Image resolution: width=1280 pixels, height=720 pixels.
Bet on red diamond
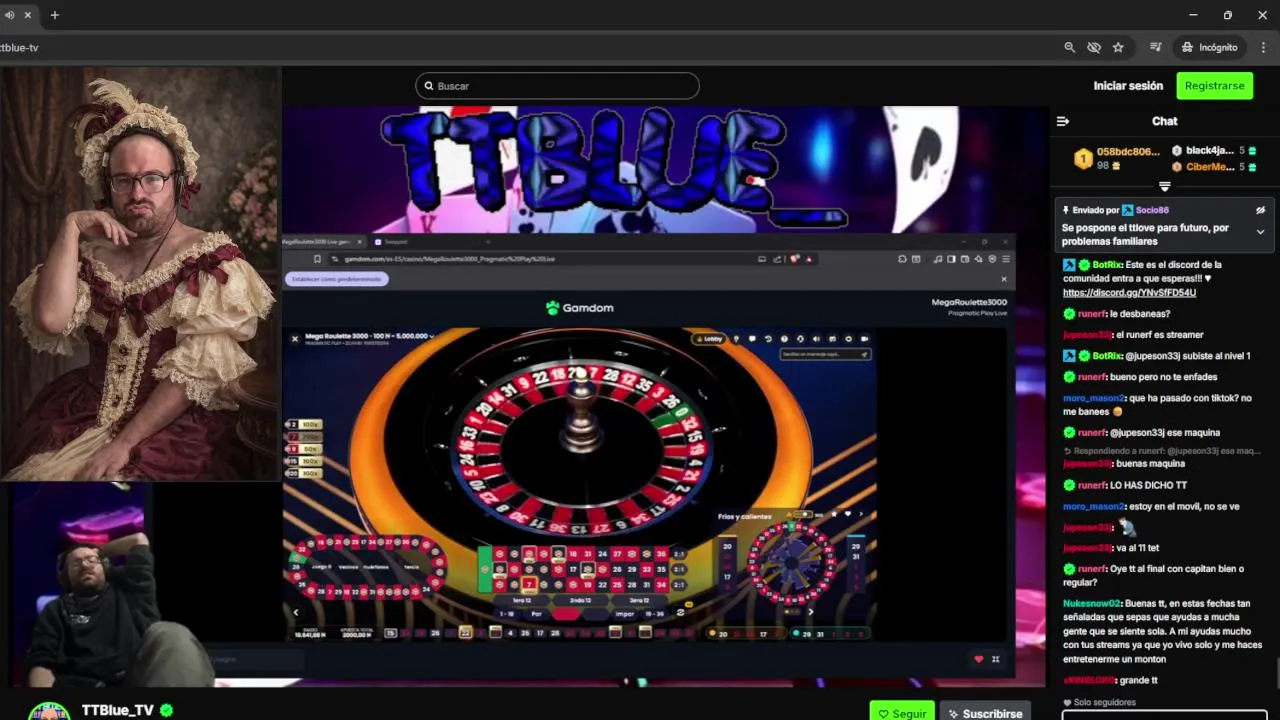coord(565,614)
